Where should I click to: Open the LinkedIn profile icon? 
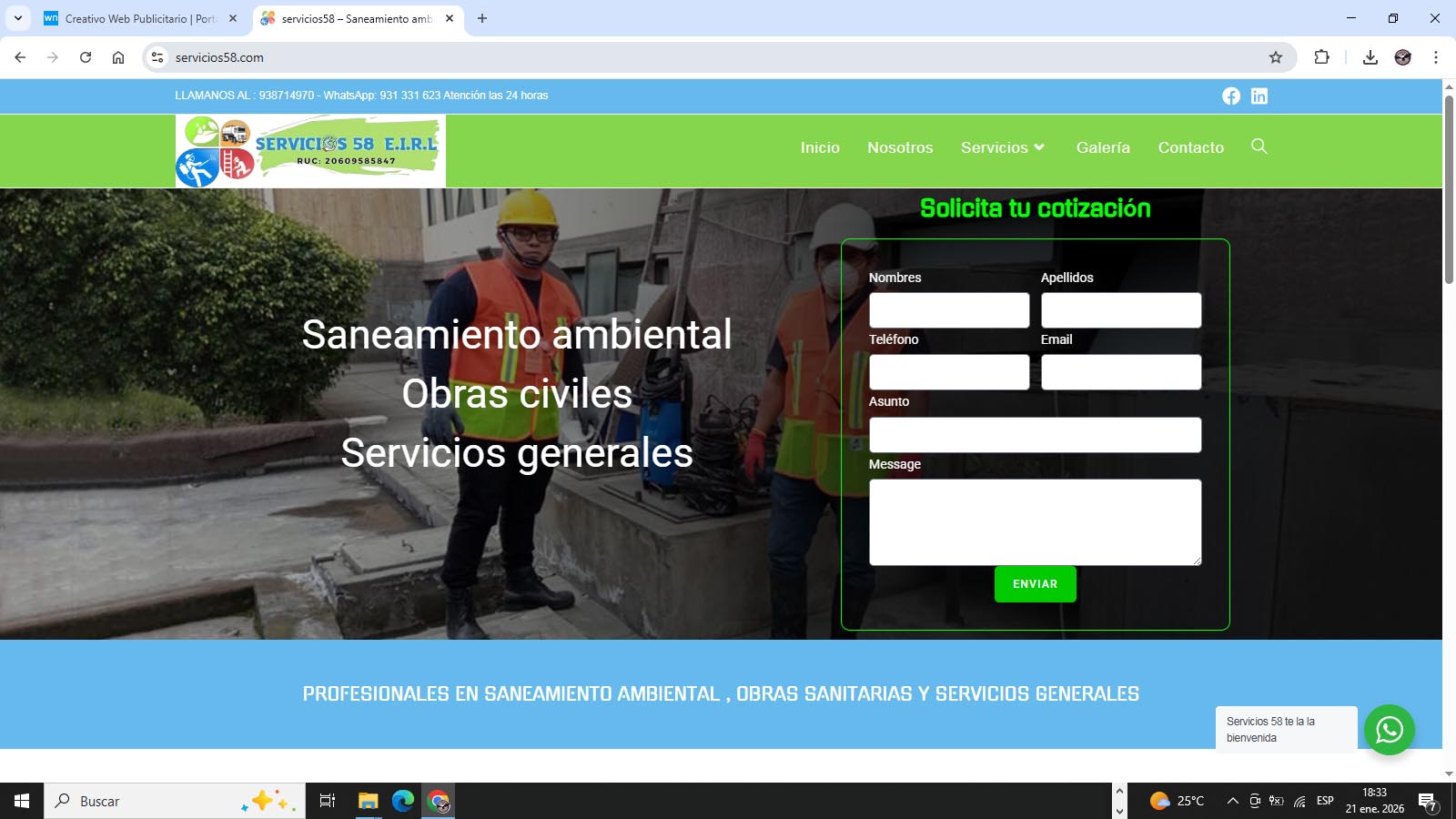tap(1259, 96)
